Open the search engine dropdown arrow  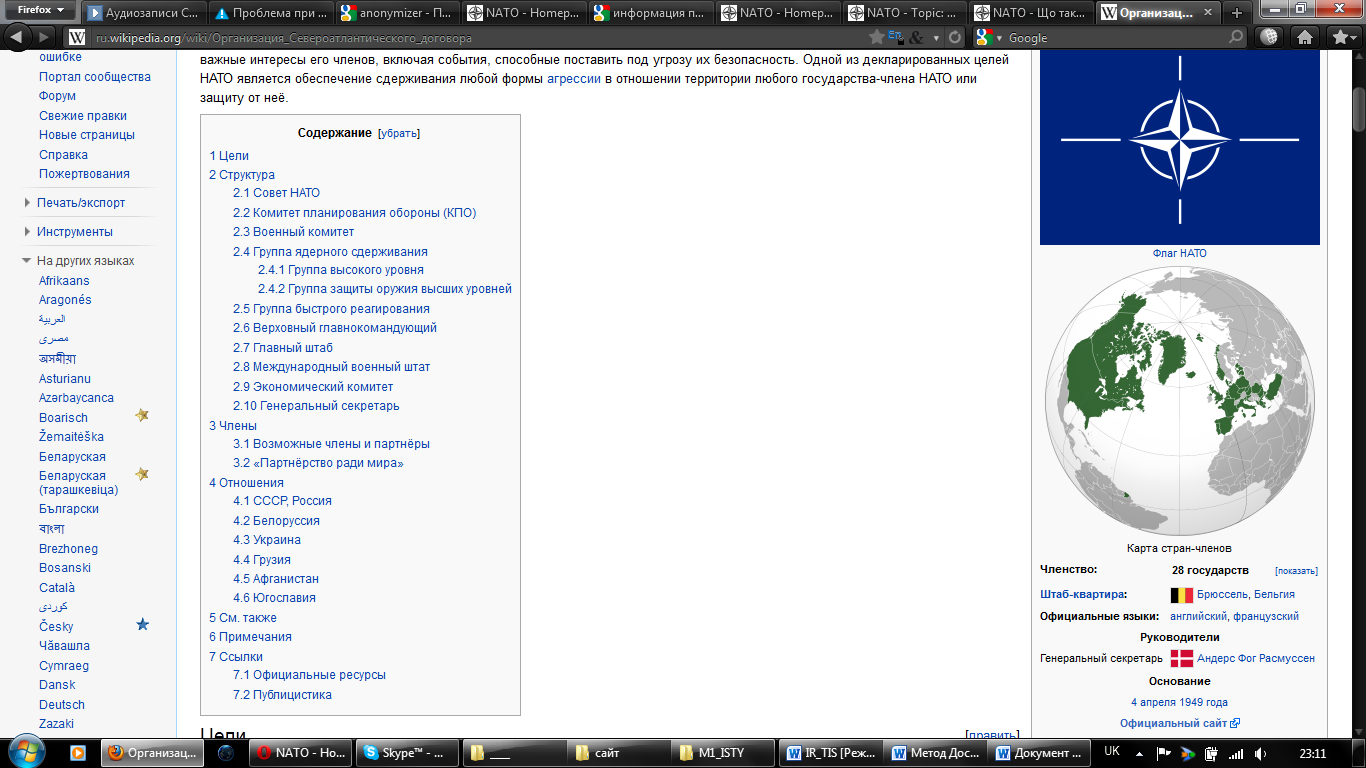pyautogui.click(x=998, y=38)
